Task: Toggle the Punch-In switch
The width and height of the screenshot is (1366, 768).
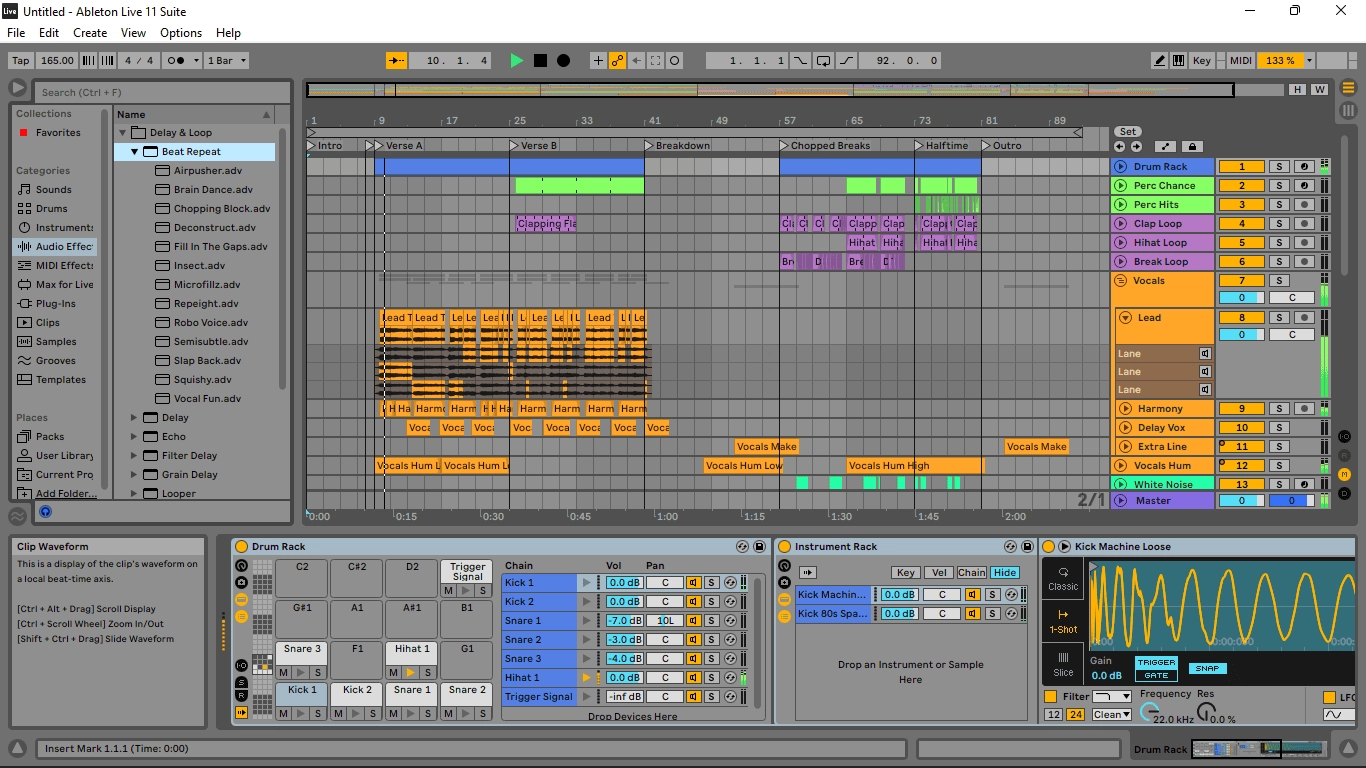Action: [800, 61]
